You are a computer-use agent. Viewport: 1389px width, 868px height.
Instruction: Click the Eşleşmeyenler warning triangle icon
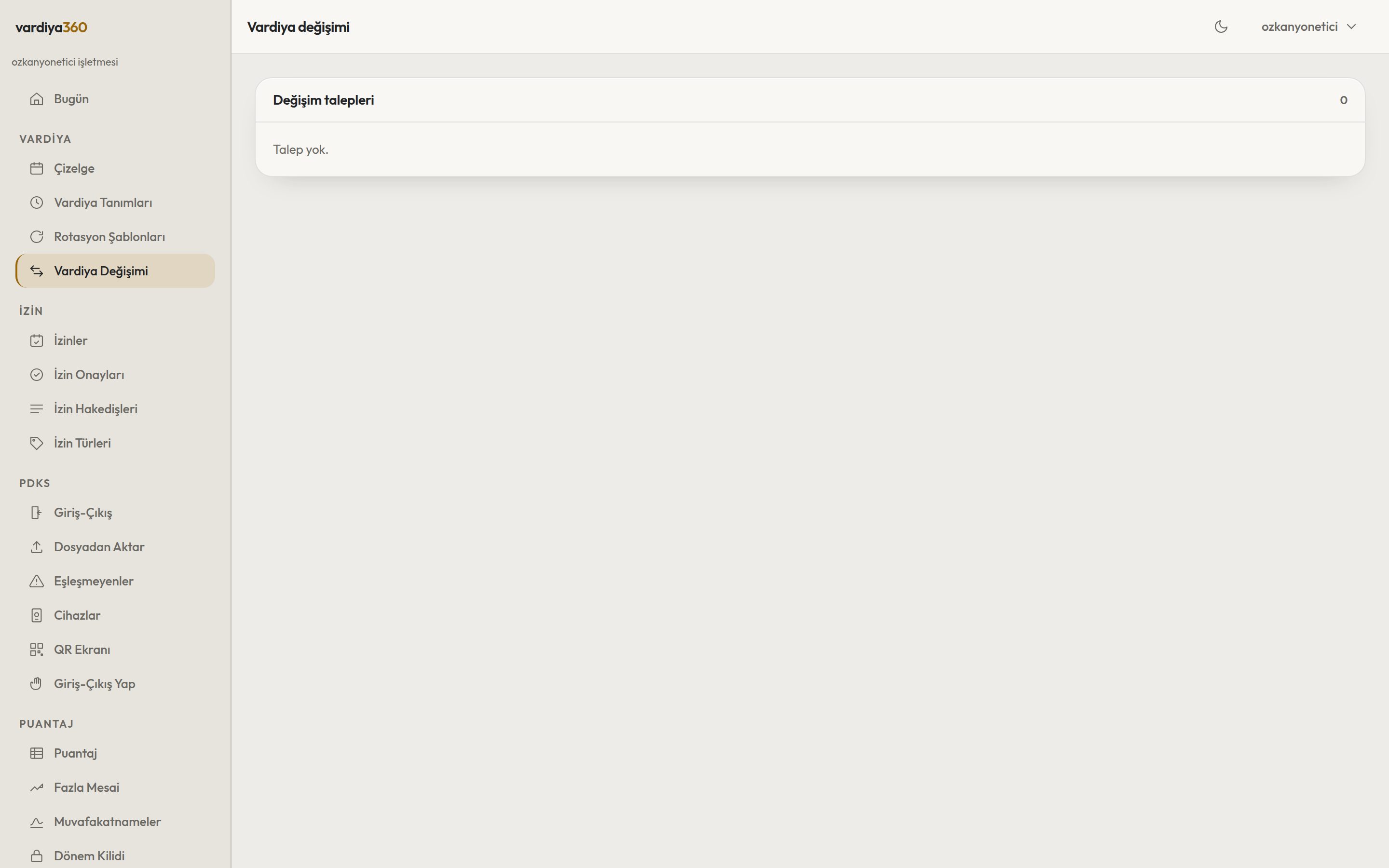pos(37,581)
